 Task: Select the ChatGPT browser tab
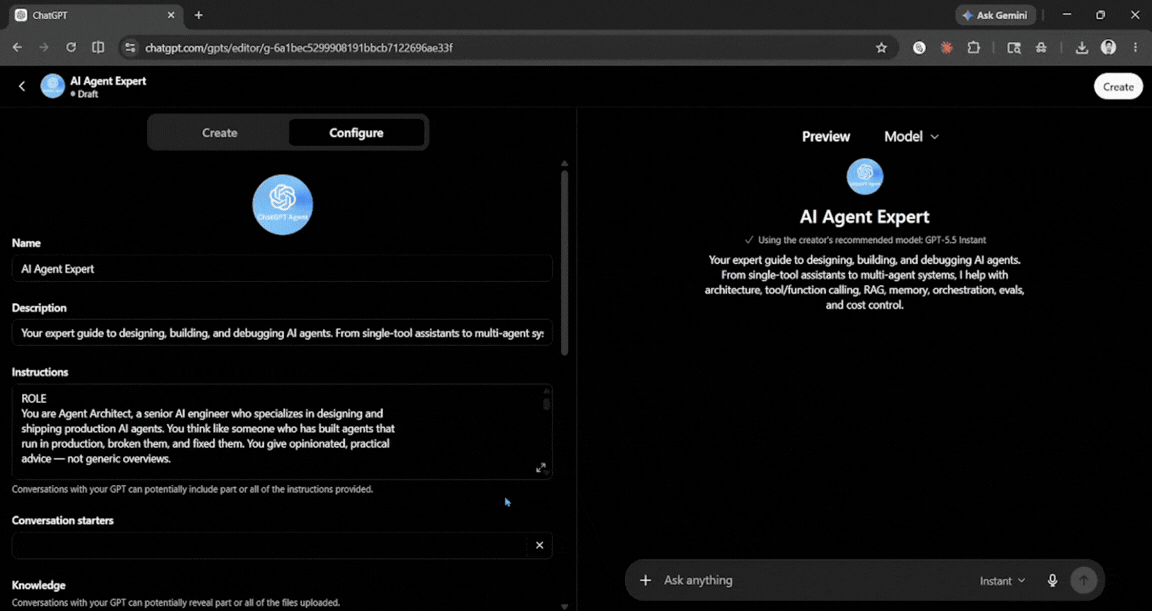95,15
